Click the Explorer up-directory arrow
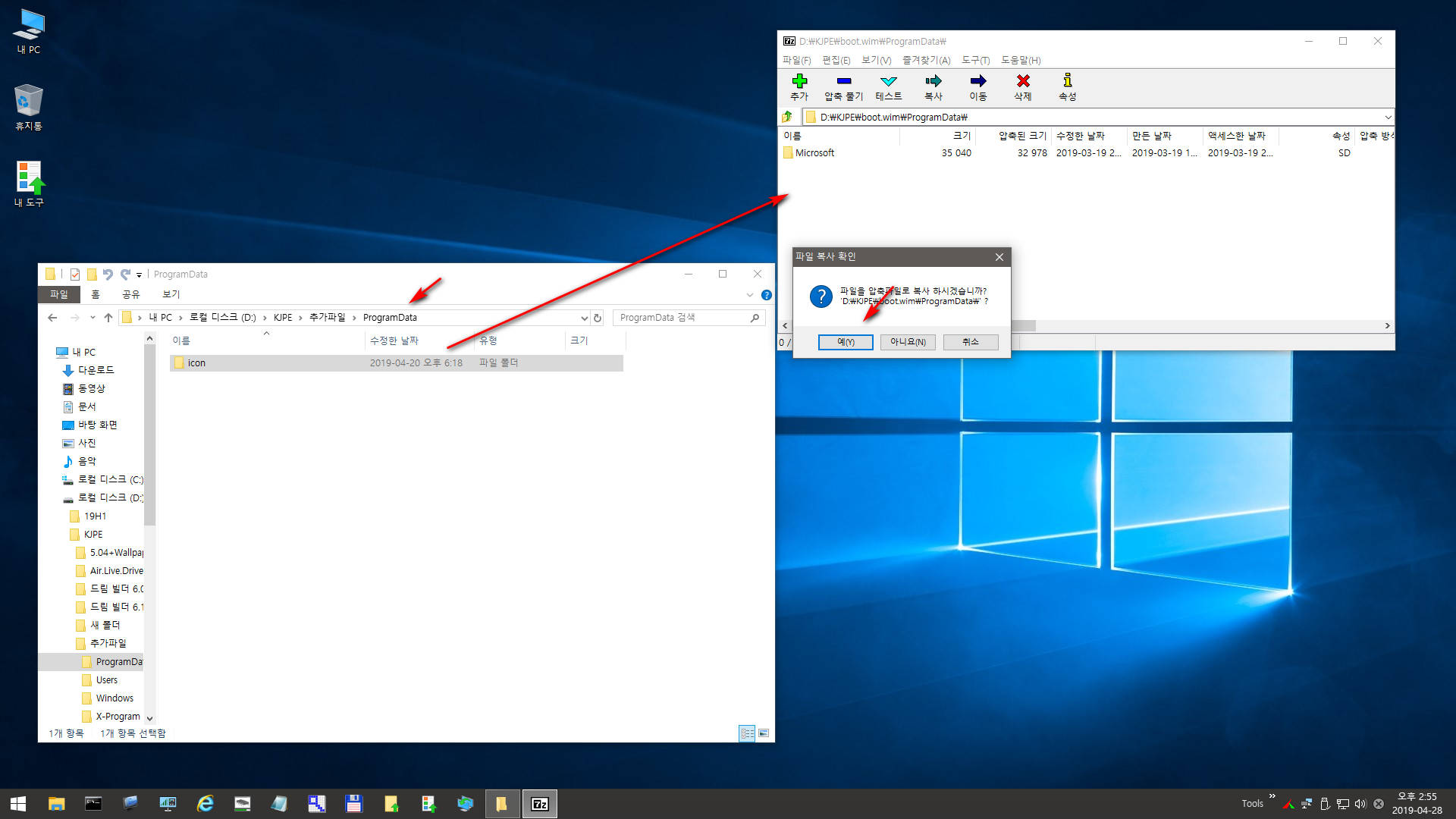 click(x=108, y=318)
